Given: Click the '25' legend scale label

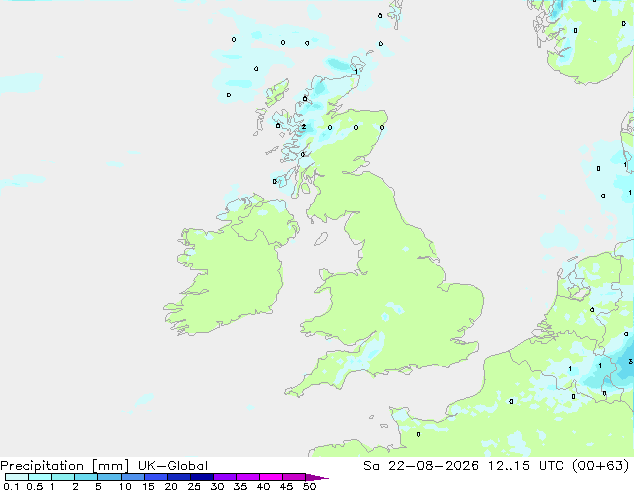Looking at the screenshot, I should tap(194, 486).
